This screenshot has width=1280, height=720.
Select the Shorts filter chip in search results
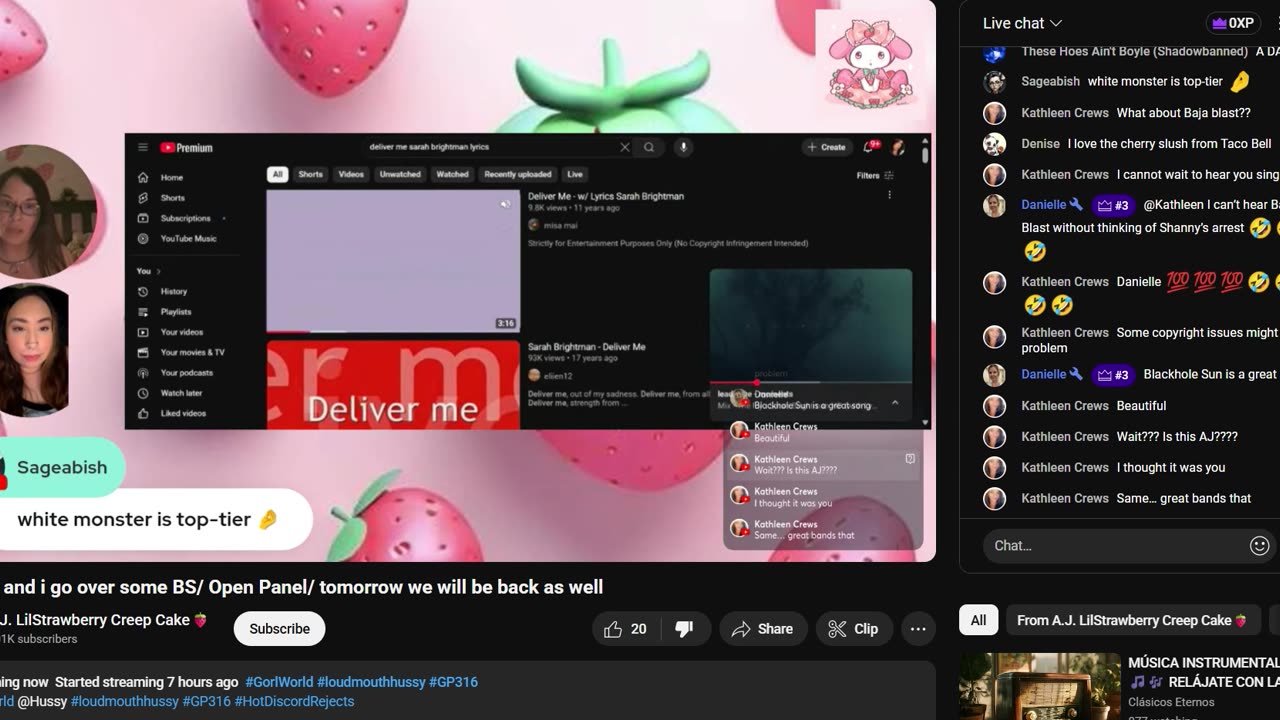[x=311, y=174]
